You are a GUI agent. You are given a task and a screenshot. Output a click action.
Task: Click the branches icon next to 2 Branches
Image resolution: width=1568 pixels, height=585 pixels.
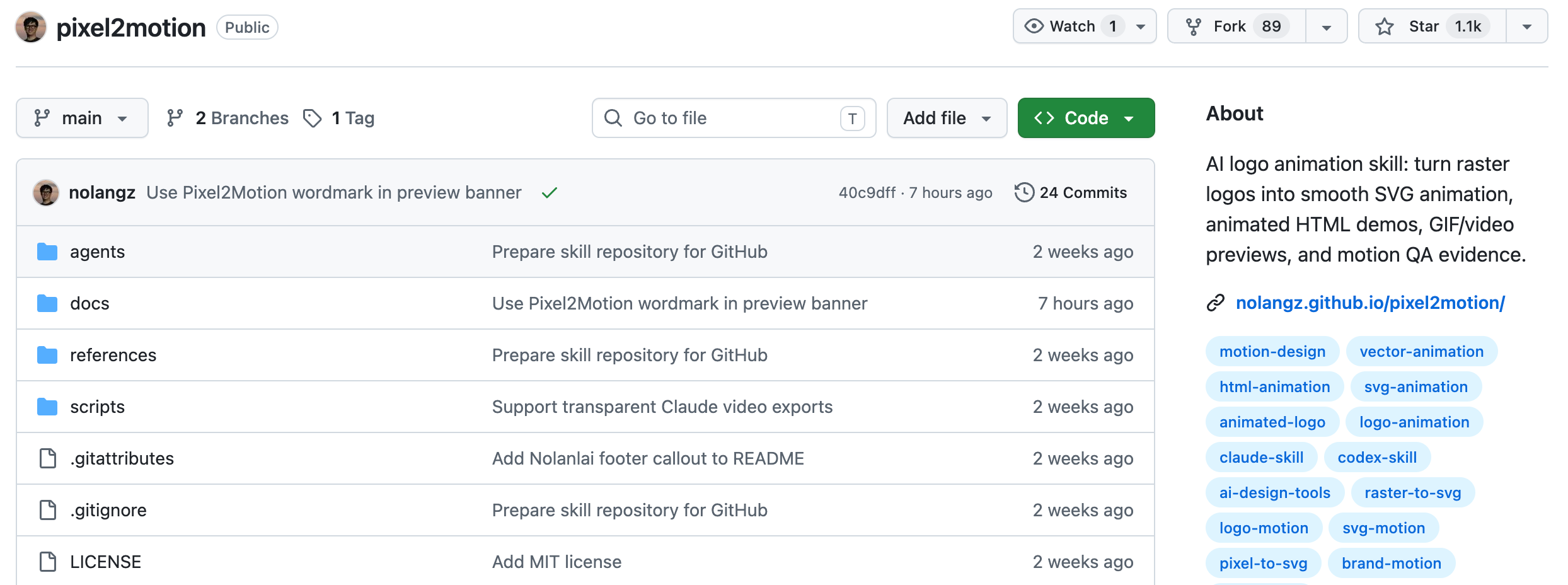175,118
